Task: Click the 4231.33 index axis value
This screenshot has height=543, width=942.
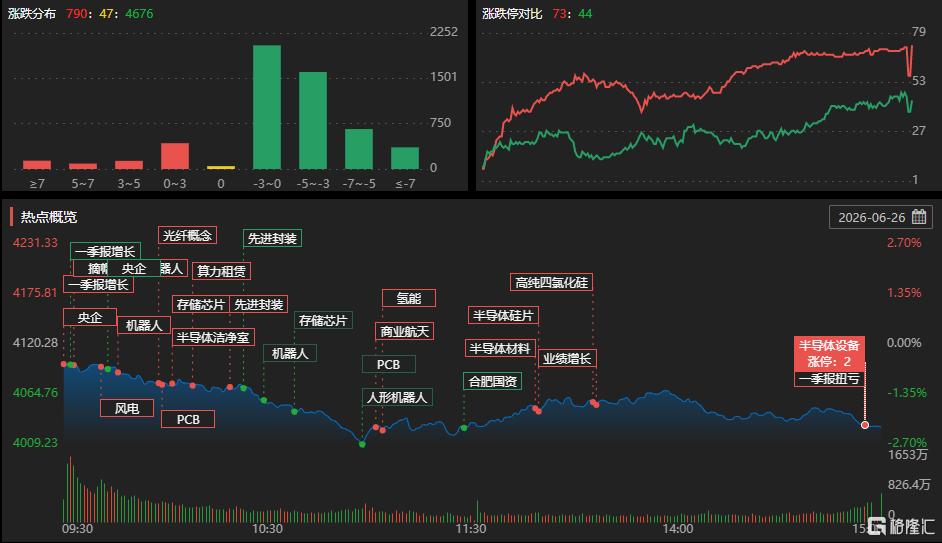Action: click(x=35, y=243)
